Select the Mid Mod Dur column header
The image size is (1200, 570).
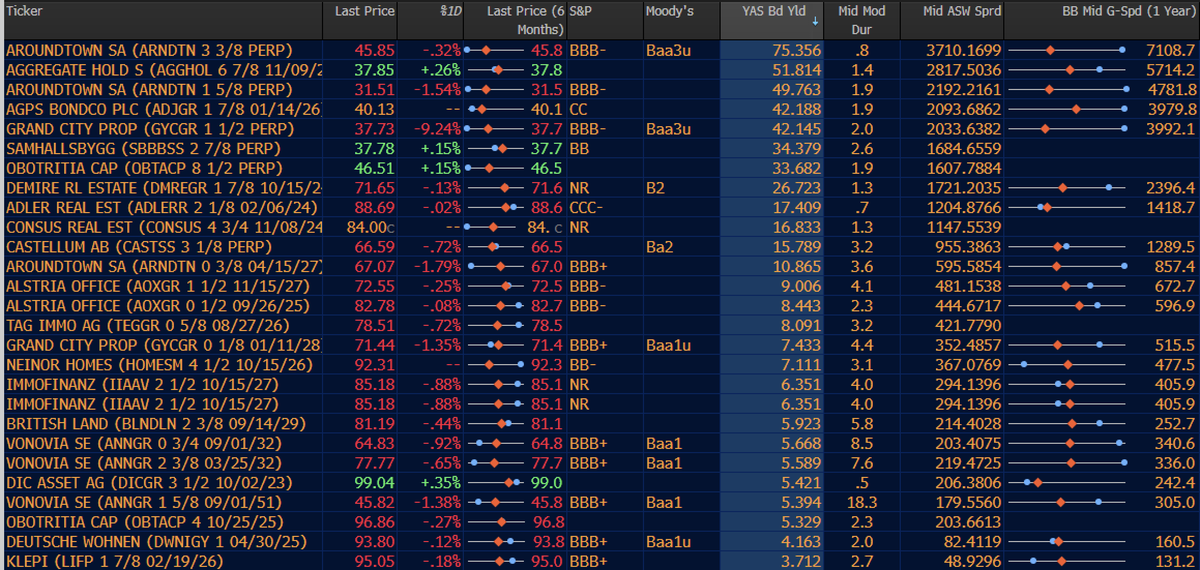[862, 20]
